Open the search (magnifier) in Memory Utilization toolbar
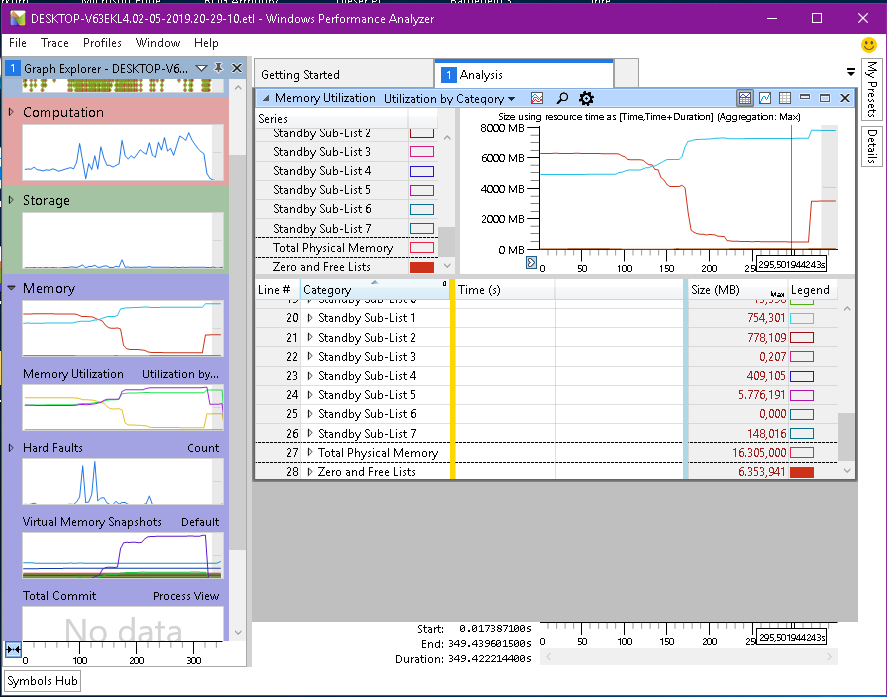Screen dimensions: 887x697 pyautogui.click(x=562, y=98)
